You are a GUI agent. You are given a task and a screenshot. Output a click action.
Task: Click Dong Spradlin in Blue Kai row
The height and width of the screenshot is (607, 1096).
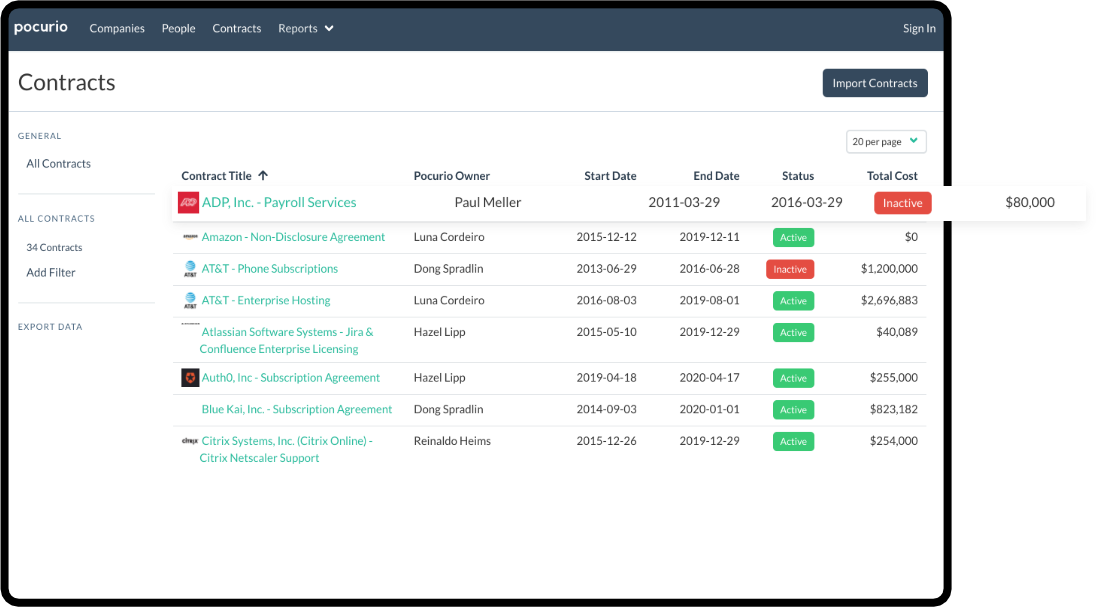[448, 409]
